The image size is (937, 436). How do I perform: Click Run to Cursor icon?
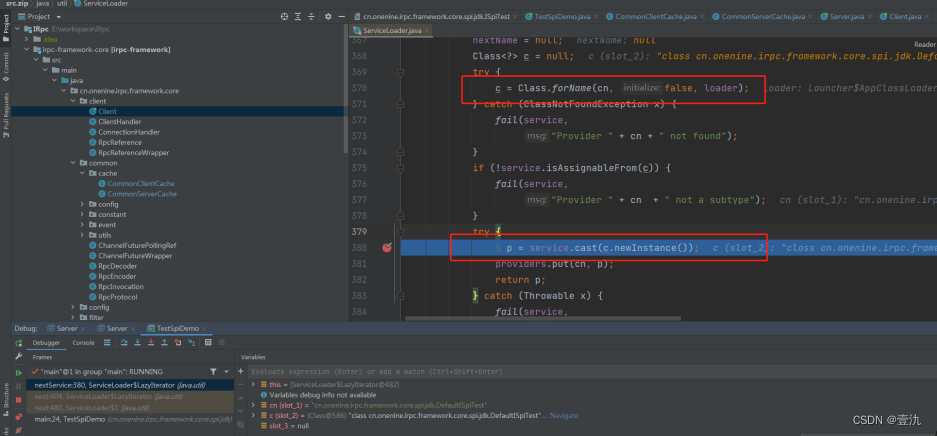[191, 342]
